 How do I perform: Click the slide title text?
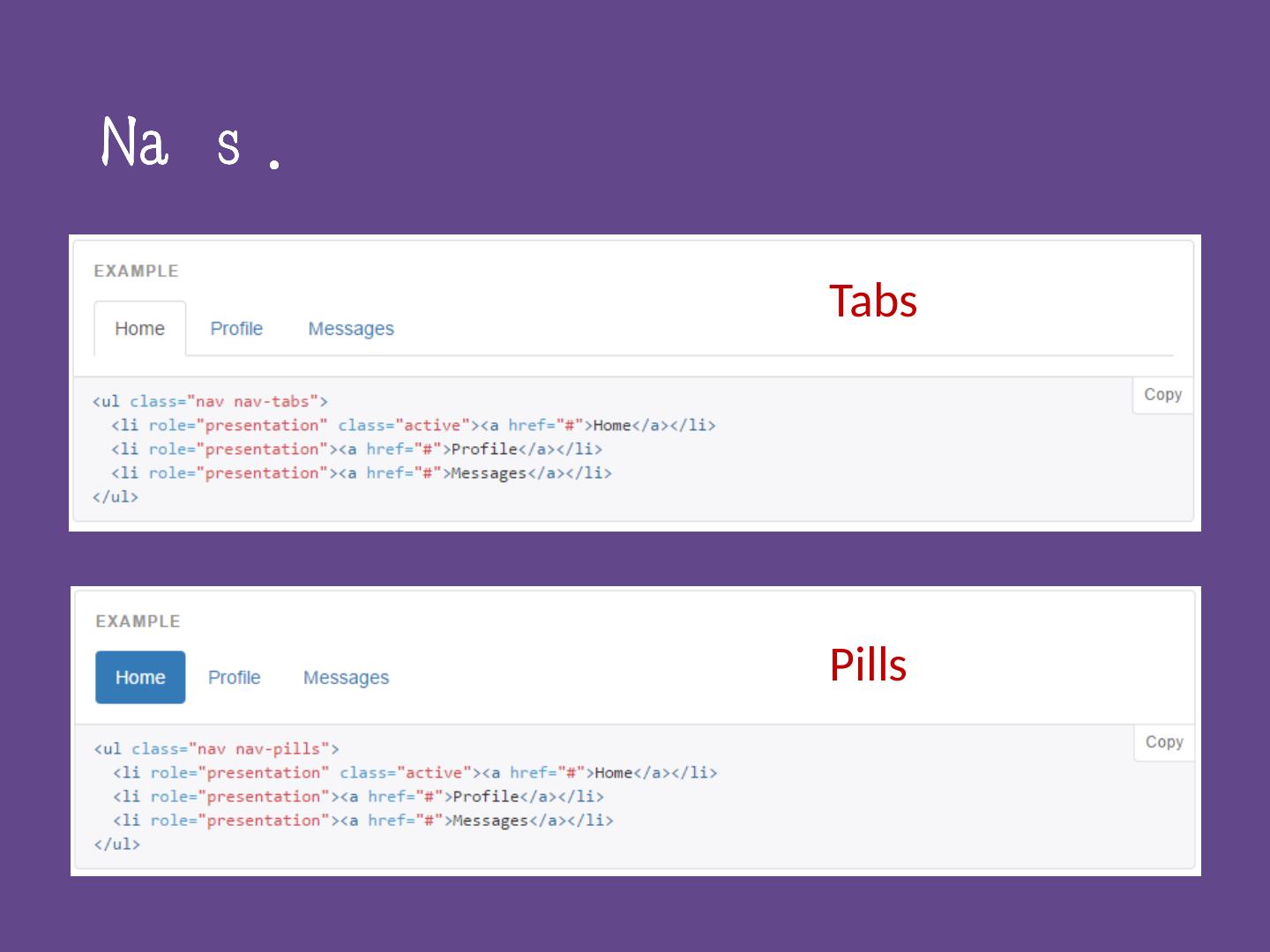[x=190, y=143]
